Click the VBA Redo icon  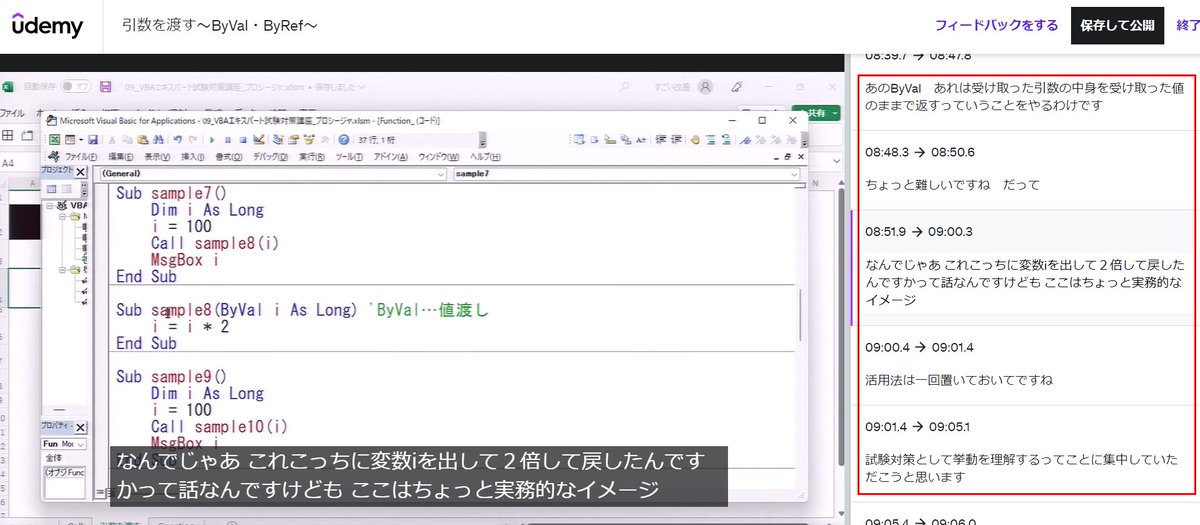point(193,139)
